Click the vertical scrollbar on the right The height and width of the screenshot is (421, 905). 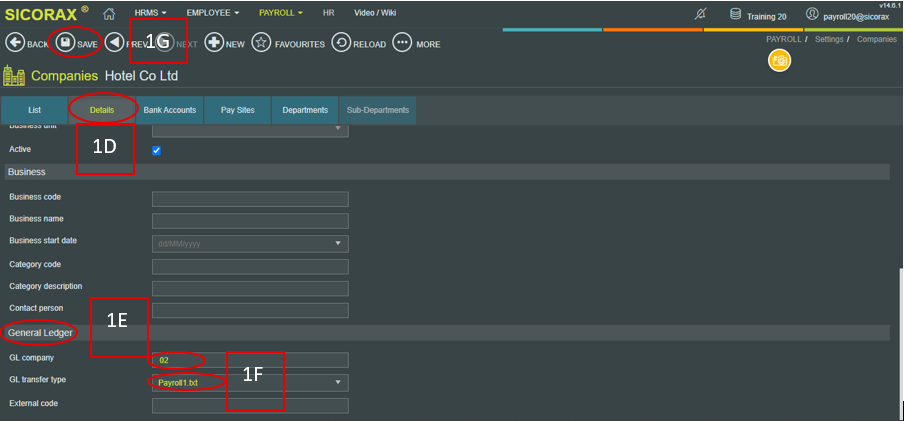point(900,342)
